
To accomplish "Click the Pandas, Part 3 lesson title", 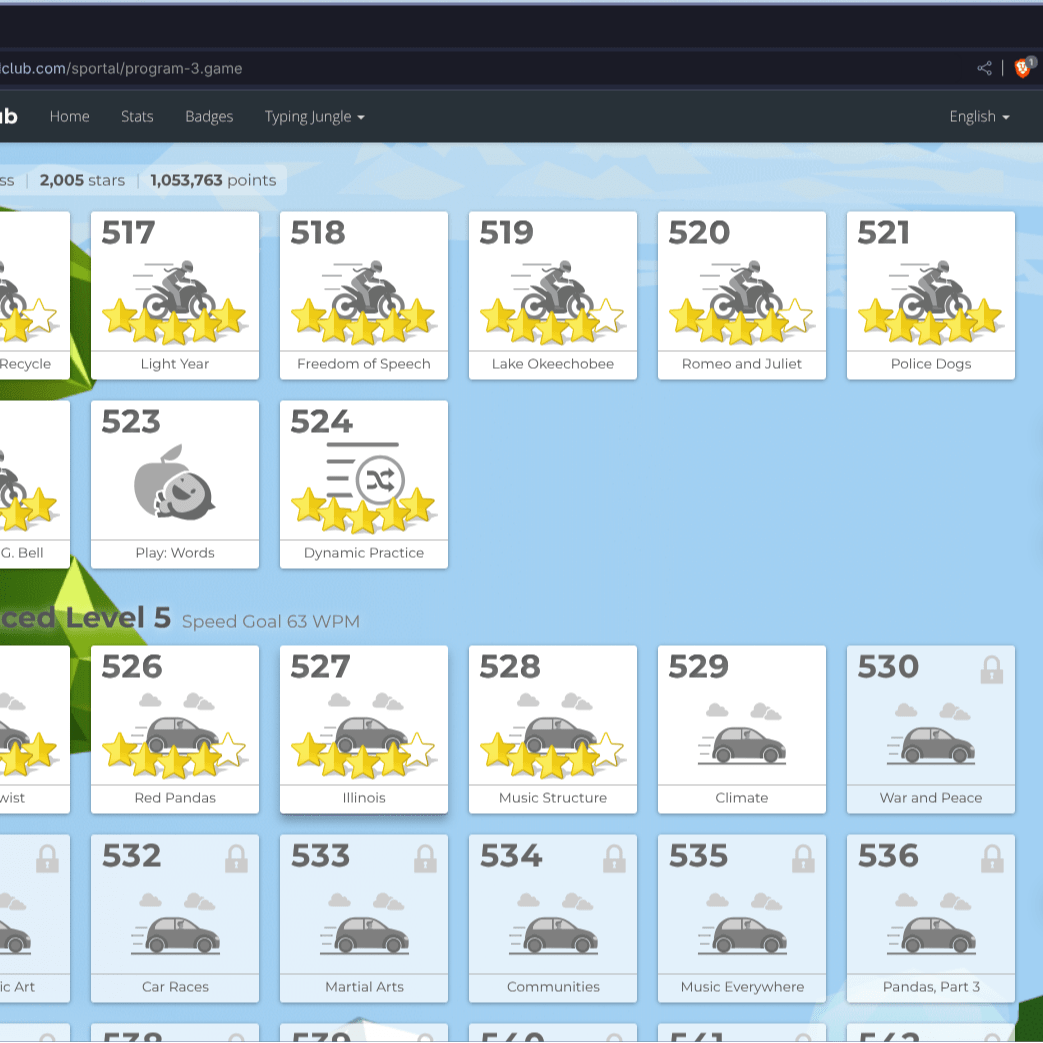I will (x=931, y=986).
